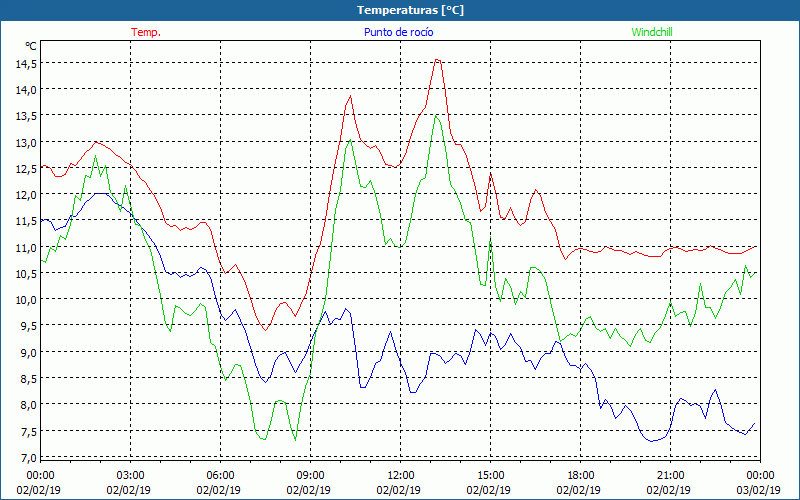
Task: Click the 11,0 y-axis value
Action: (27, 247)
